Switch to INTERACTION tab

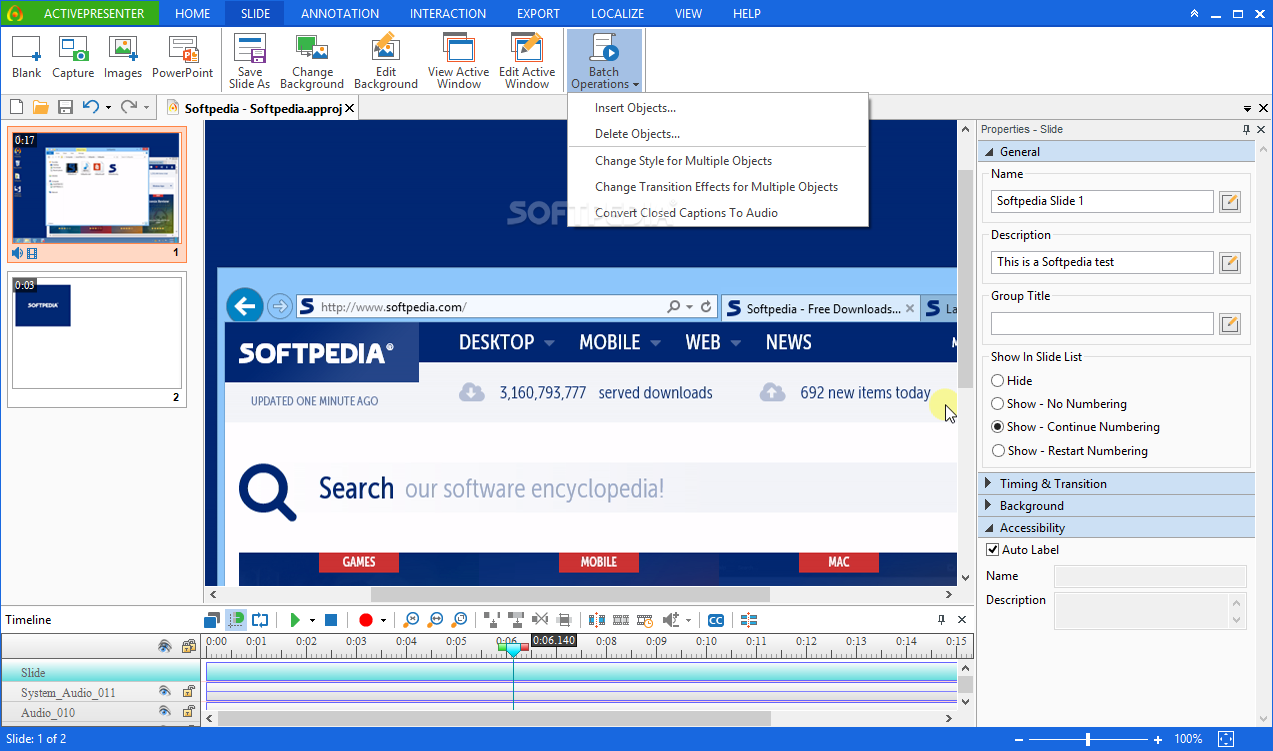448,14
